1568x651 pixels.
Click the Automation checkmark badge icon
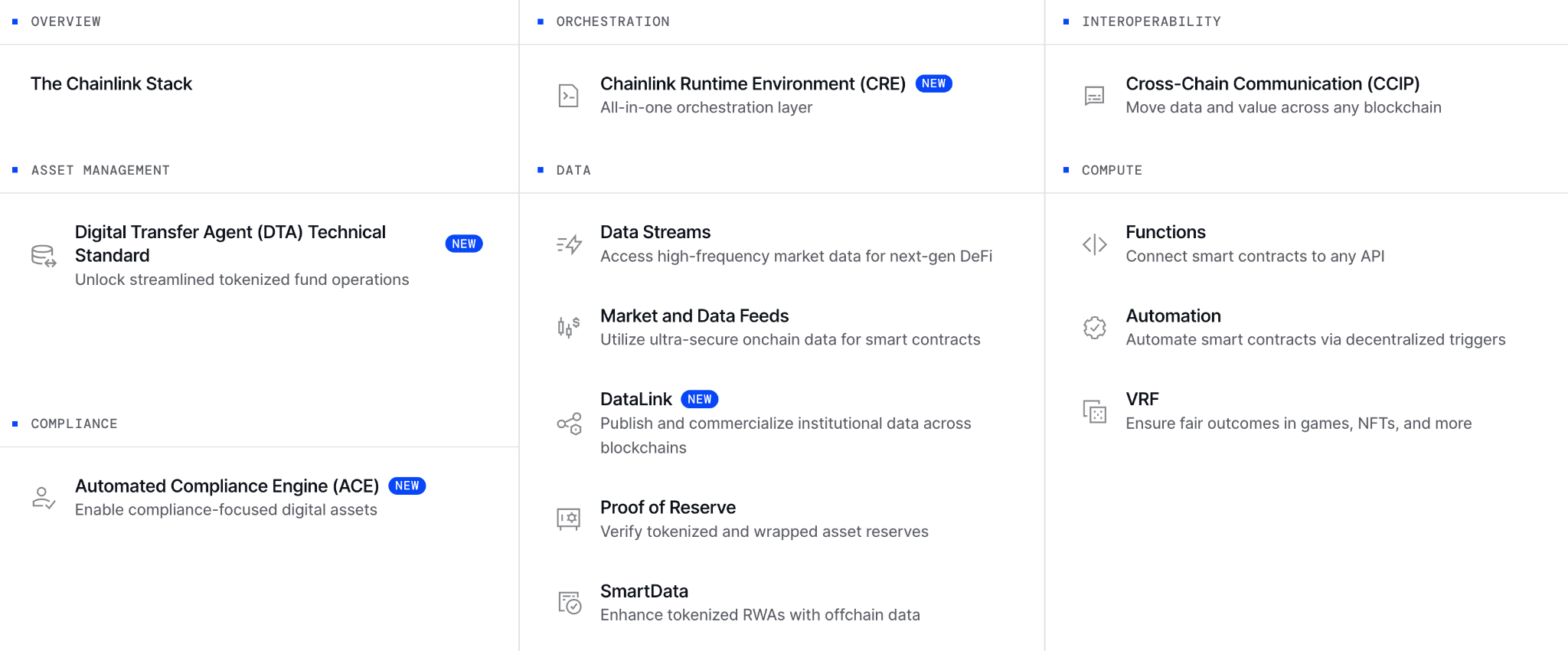[1094, 328]
